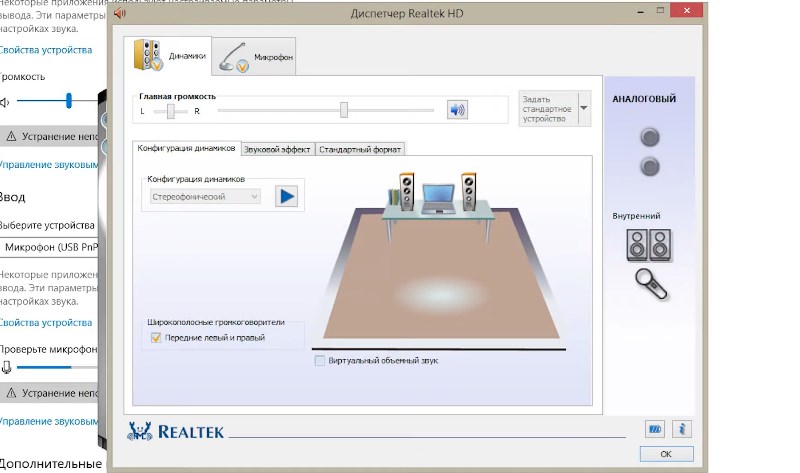Viewport: 800px width, 473px height.
Task: Select the internal microphone device icon
Action: coord(651,284)
